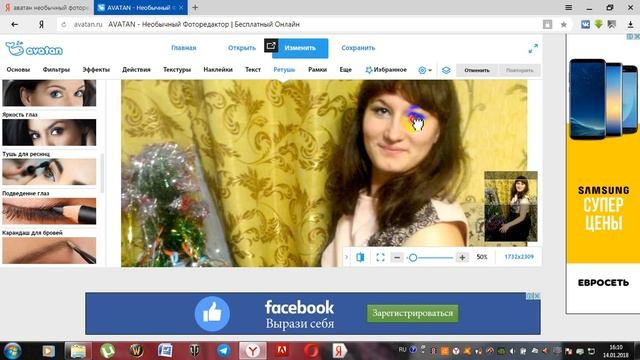Viewport: 640px width, 360px height.
Task: Open the Текст tab
Action: click(253, 70)
